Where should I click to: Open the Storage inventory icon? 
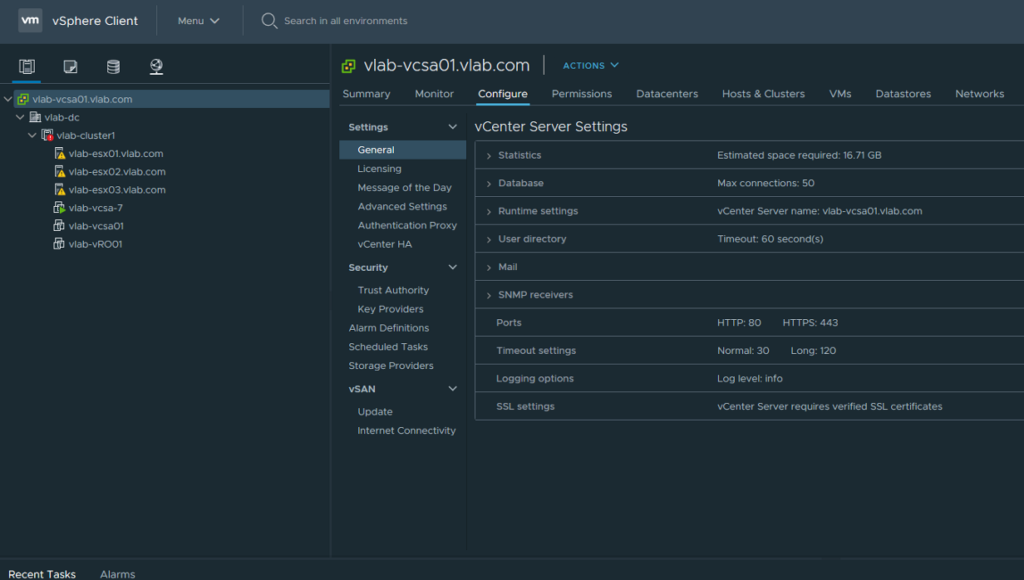pyautogui.click(x=113, y=66)
